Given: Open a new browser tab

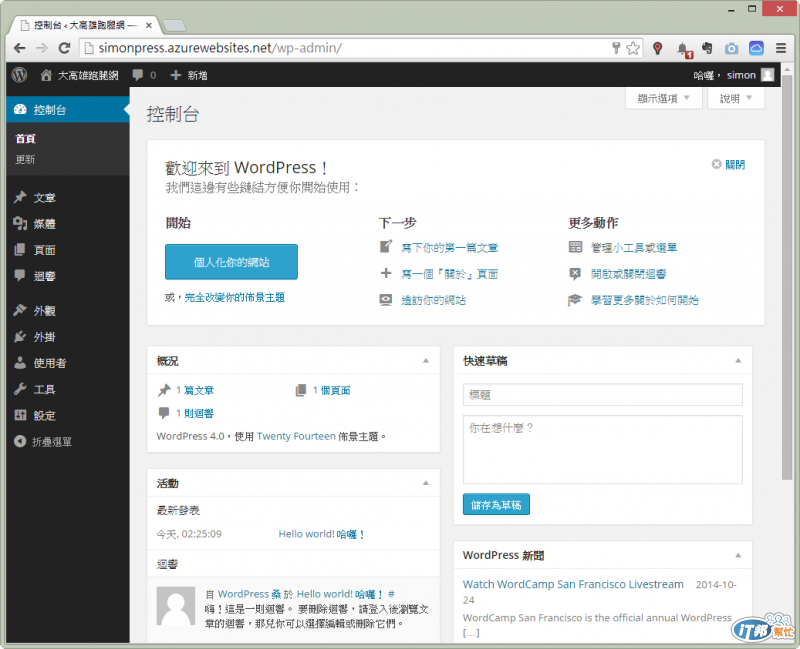Looking at the screenshot, I should tap(174, 25).
